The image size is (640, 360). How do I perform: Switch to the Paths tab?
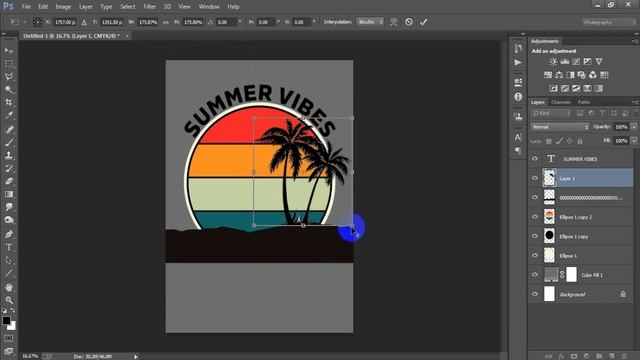pos(584,102)
